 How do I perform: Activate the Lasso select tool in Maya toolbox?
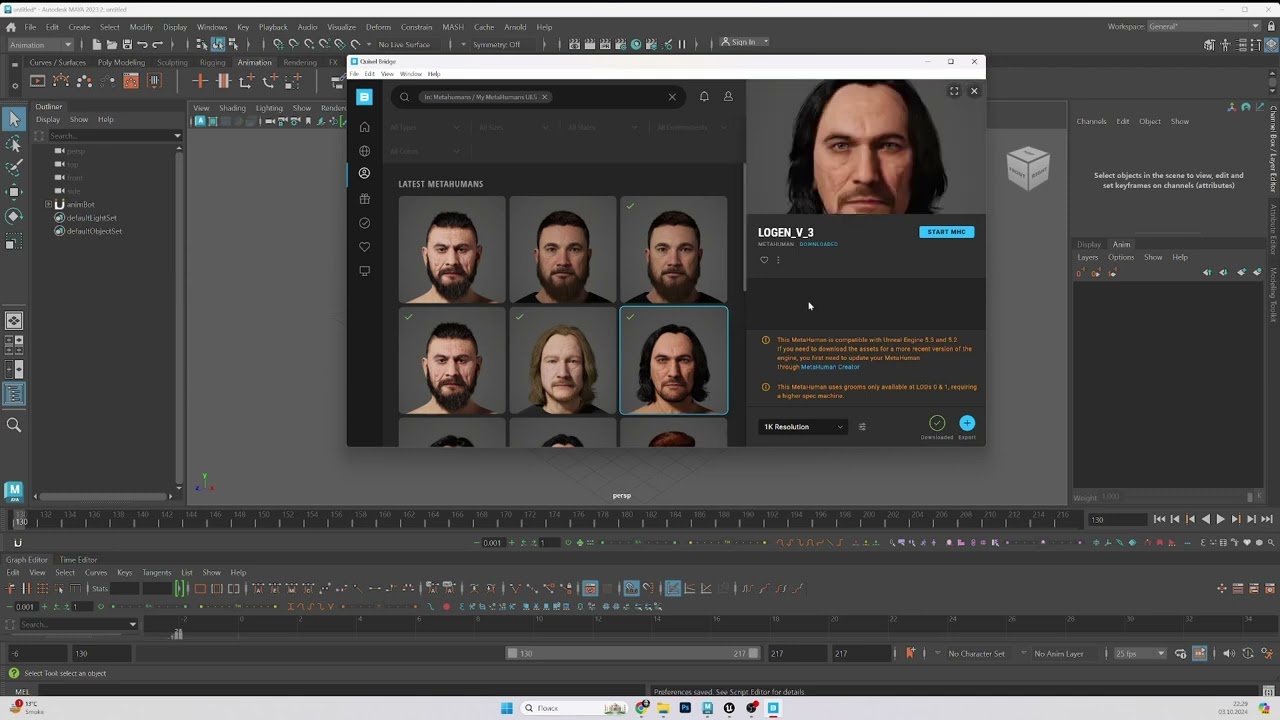pos(14,143)
